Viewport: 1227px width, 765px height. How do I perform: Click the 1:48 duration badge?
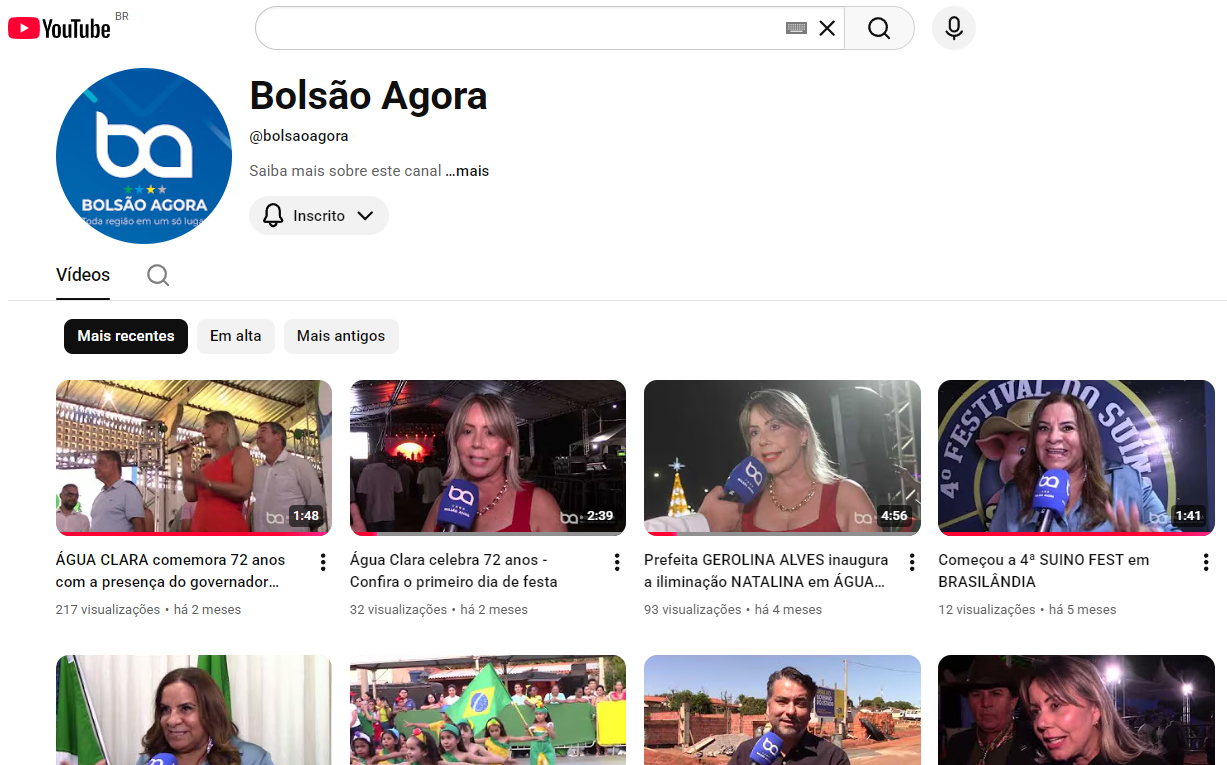pyautogui.click(x=306, y=516)
